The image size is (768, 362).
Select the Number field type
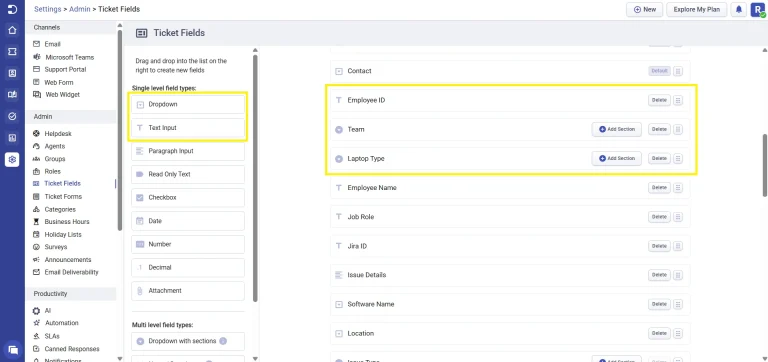point(188,244)
